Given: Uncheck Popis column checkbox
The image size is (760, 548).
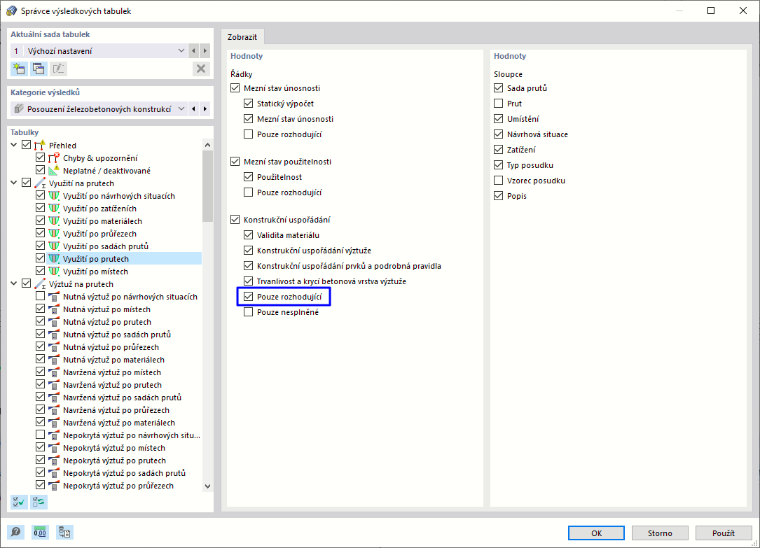Looking at the screenshot, I should (498, 196).
